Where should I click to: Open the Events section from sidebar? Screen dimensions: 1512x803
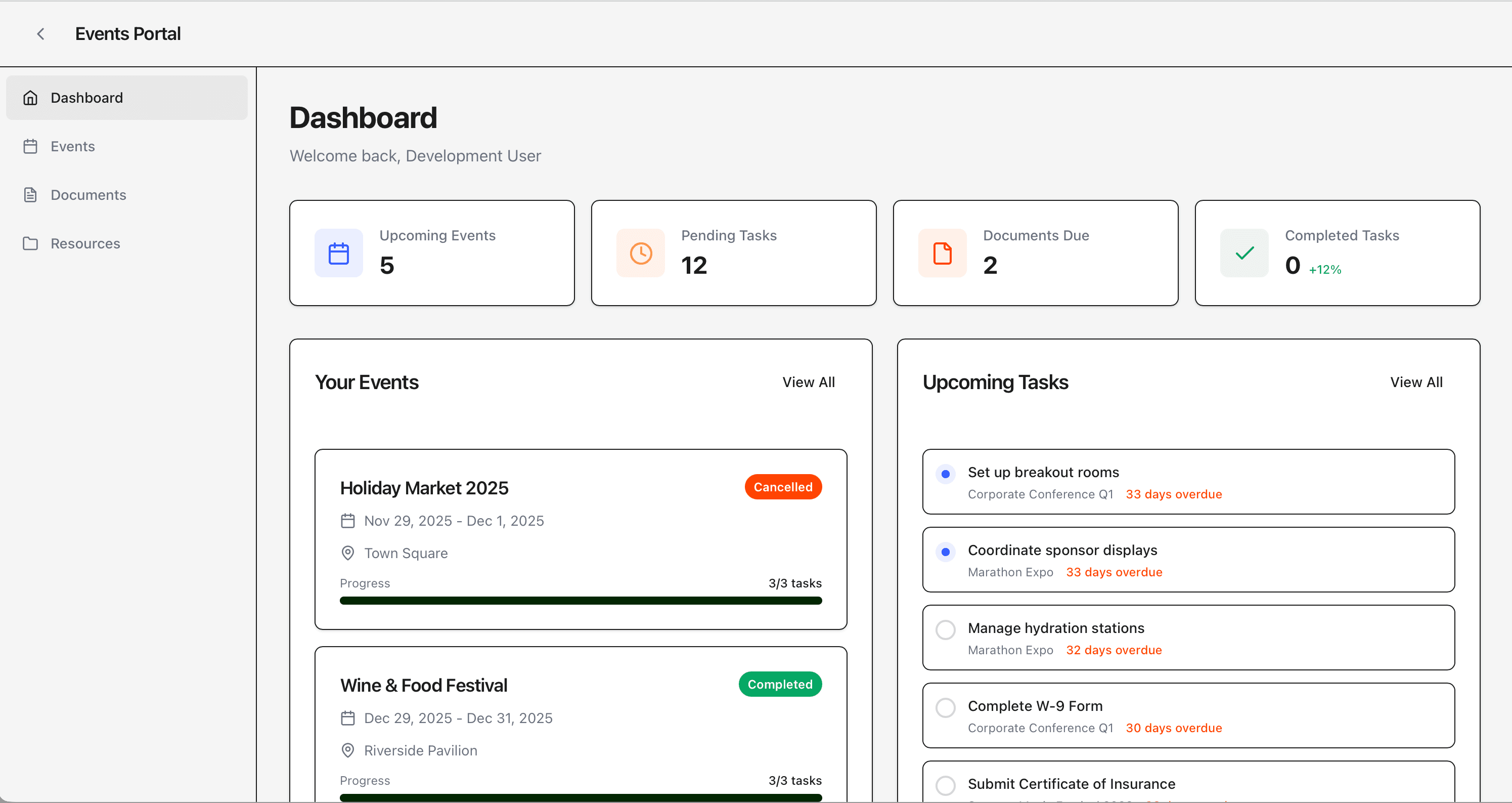73,146
